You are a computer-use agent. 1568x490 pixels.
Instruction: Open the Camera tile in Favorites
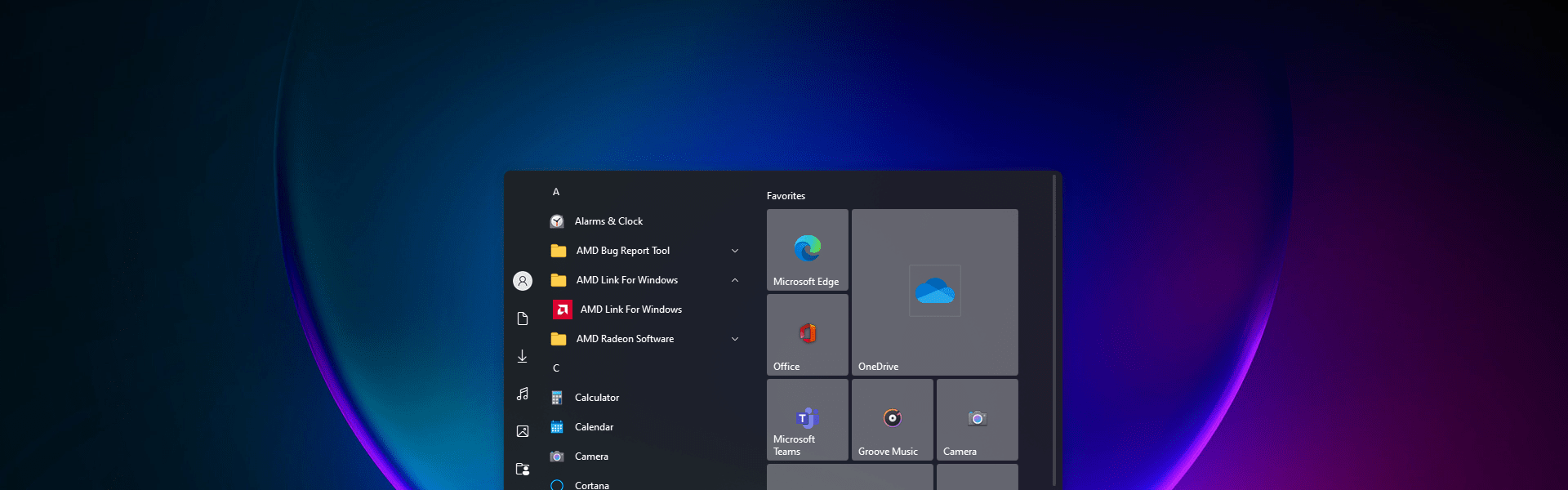[x=978, y=420]
